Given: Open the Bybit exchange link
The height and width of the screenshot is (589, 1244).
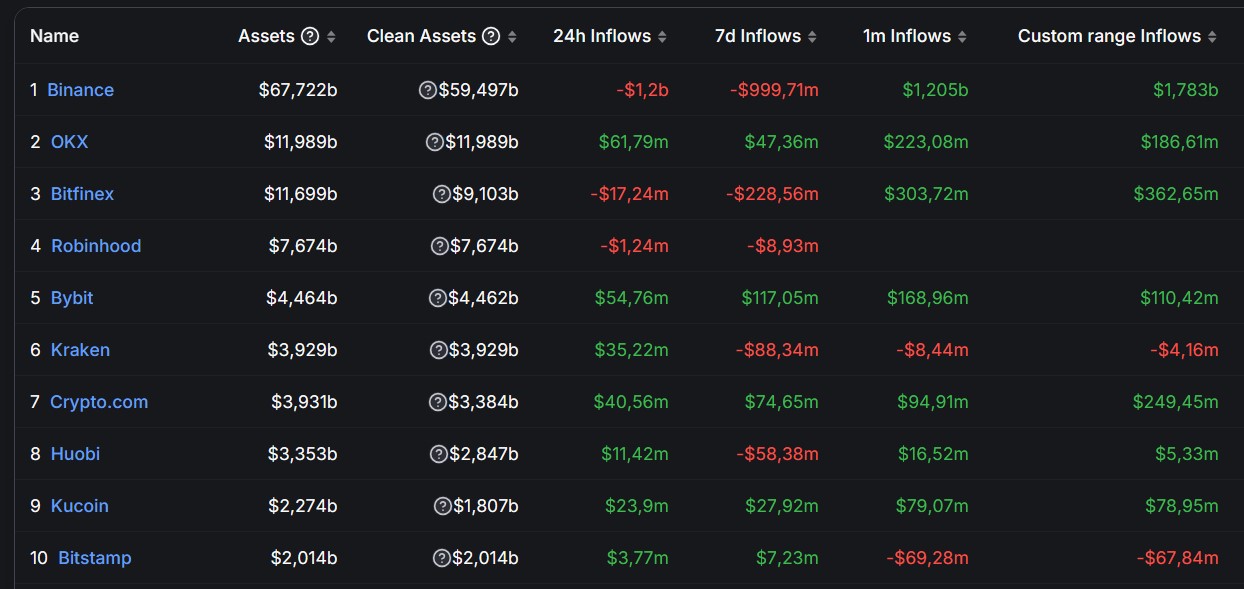Looking at the screenshot, I should pos(72,298).
